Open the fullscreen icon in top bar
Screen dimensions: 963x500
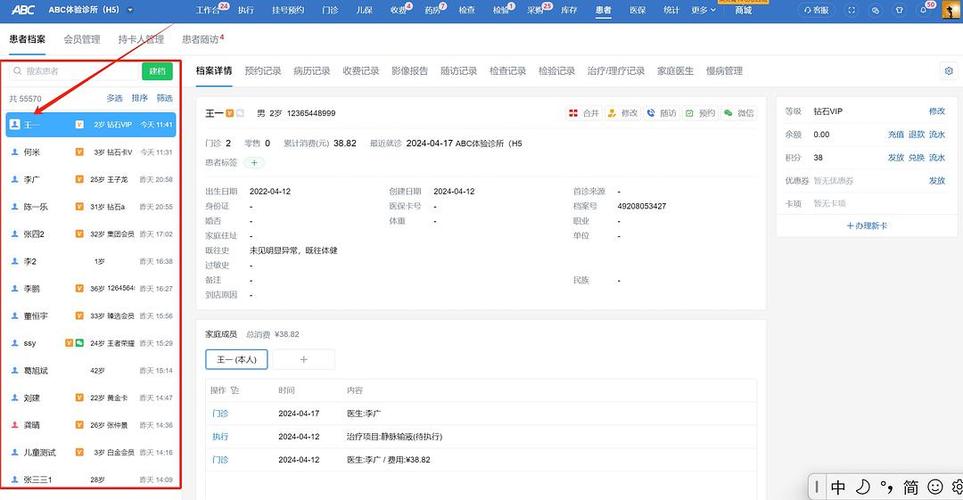[x=851, y=10]
